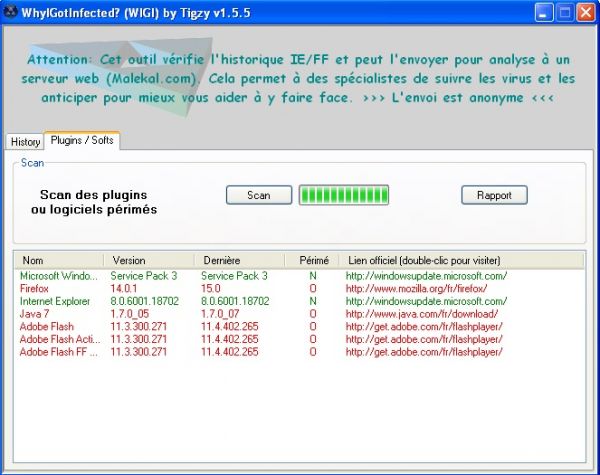The image size is (600, 475).
Task: Click Internet Explorer windowsupdate link
Action: click(426, 301)
